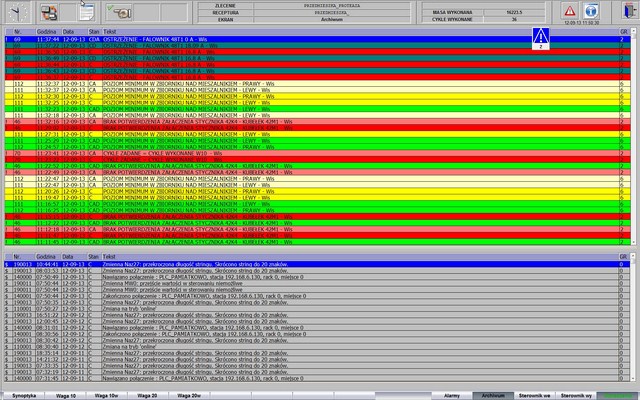Open the Alarmy tab
The height and width of the screenshot is (400, 640).
452,396
